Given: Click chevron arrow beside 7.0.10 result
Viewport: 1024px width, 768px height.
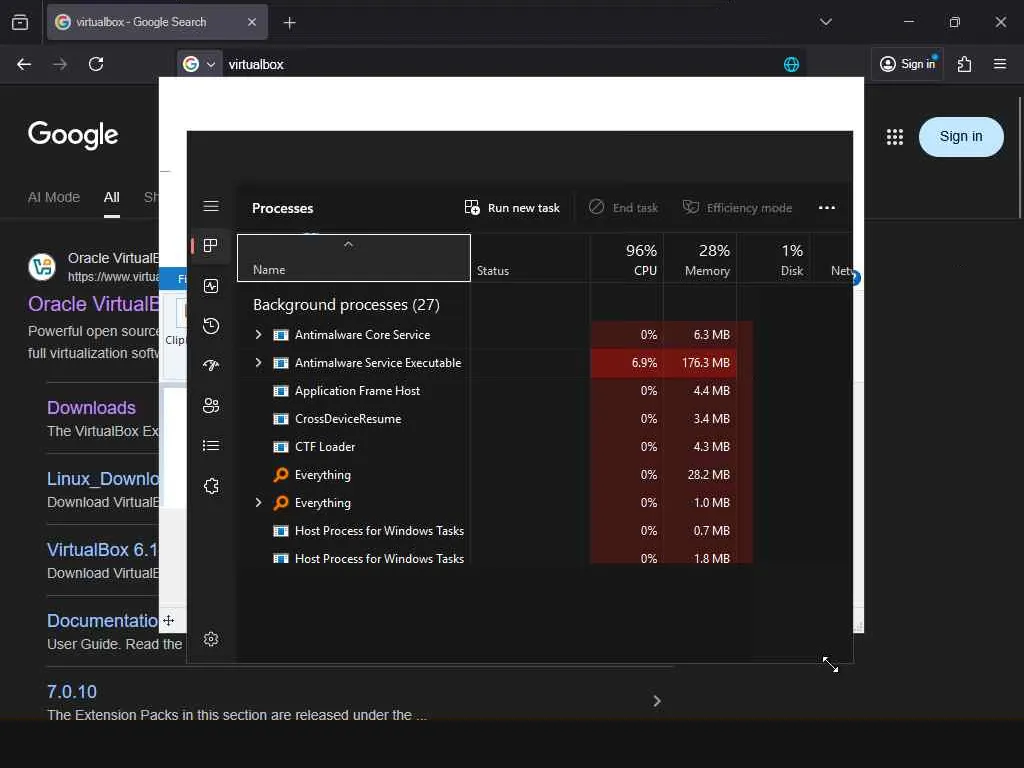Looking at the screenshot, I should pyautogui.click(x=656, y=701).
